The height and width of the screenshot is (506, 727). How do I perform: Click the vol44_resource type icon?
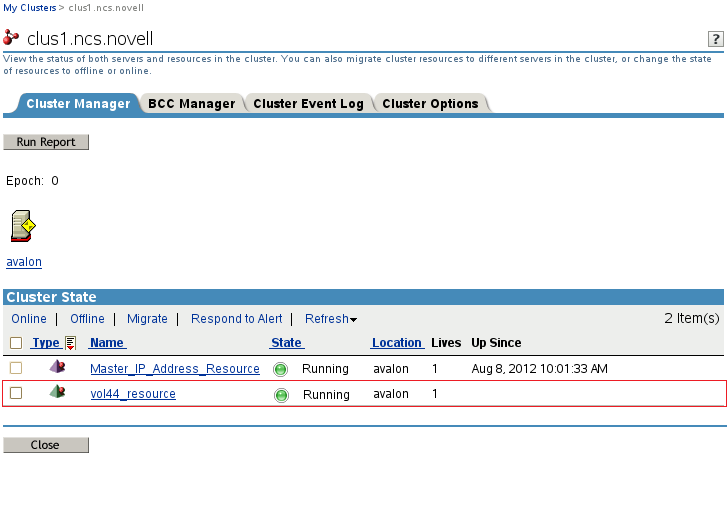tap(57, 393)
